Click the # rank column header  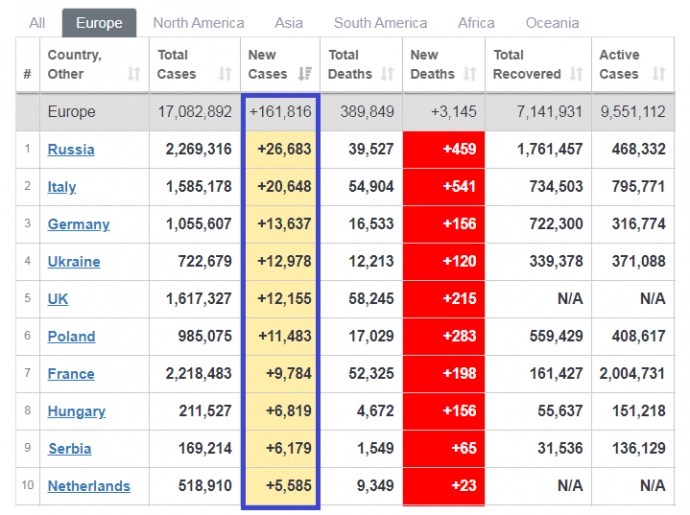(27, 74)
